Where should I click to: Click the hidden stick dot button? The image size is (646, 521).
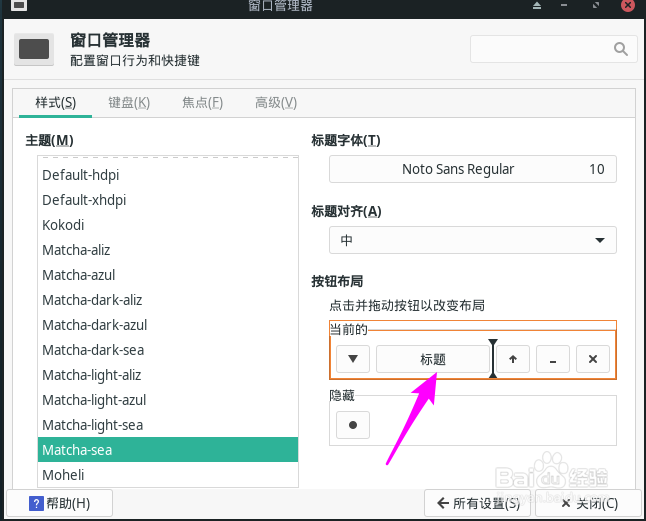[x=353, y=425]
